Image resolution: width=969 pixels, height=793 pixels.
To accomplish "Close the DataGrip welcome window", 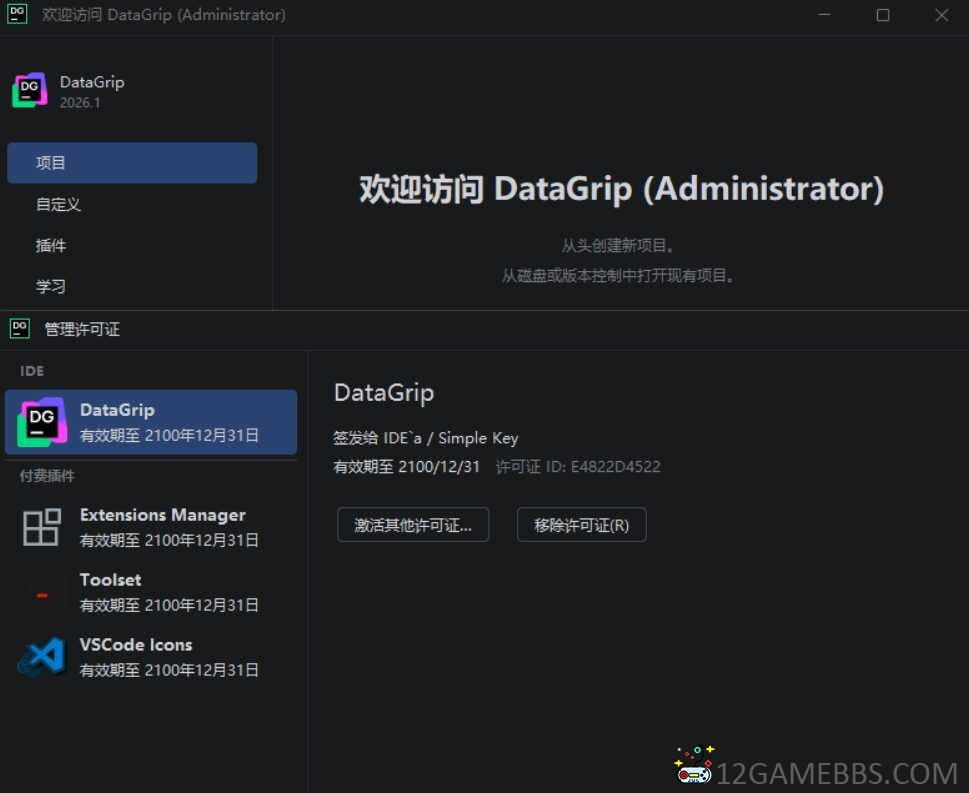I will [941, 14].
